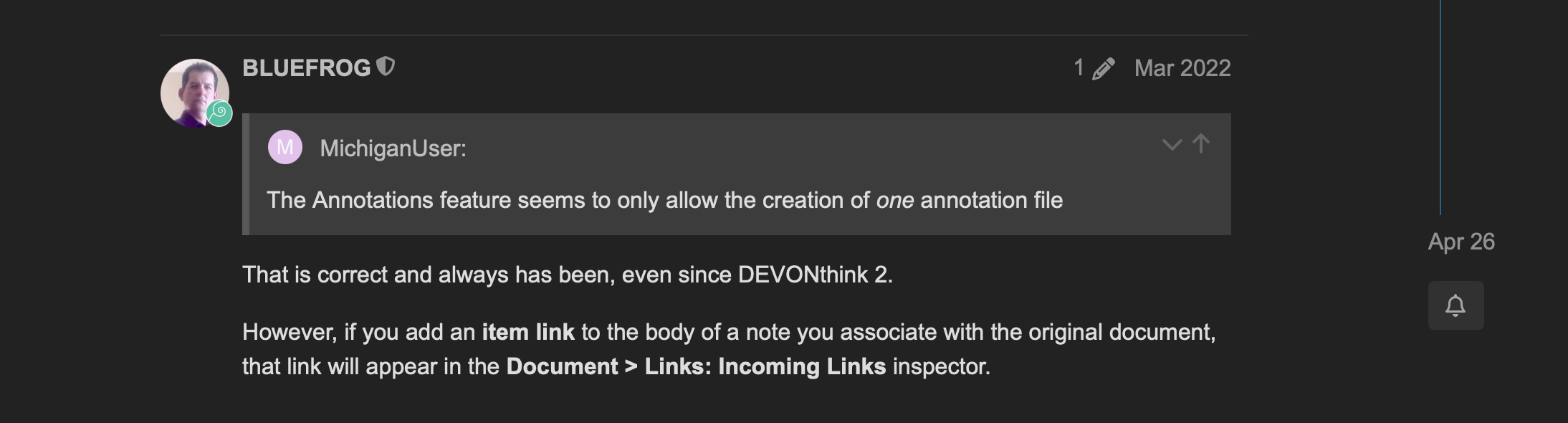
Task: Click the purple M avatar in quote
Action: (285, 147)
